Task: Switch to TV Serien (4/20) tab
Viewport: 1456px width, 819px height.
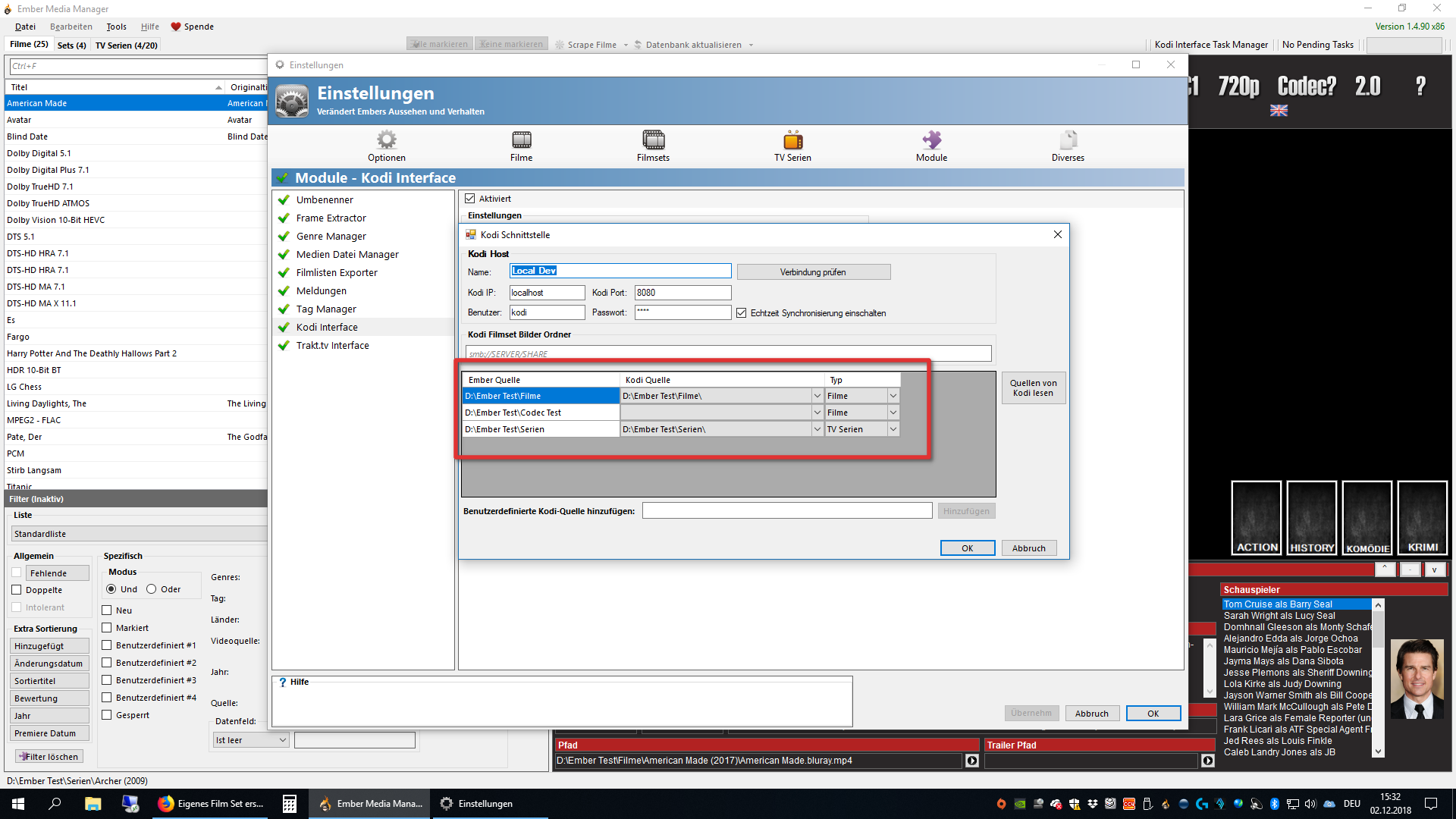Action: [x=127, y=45]
